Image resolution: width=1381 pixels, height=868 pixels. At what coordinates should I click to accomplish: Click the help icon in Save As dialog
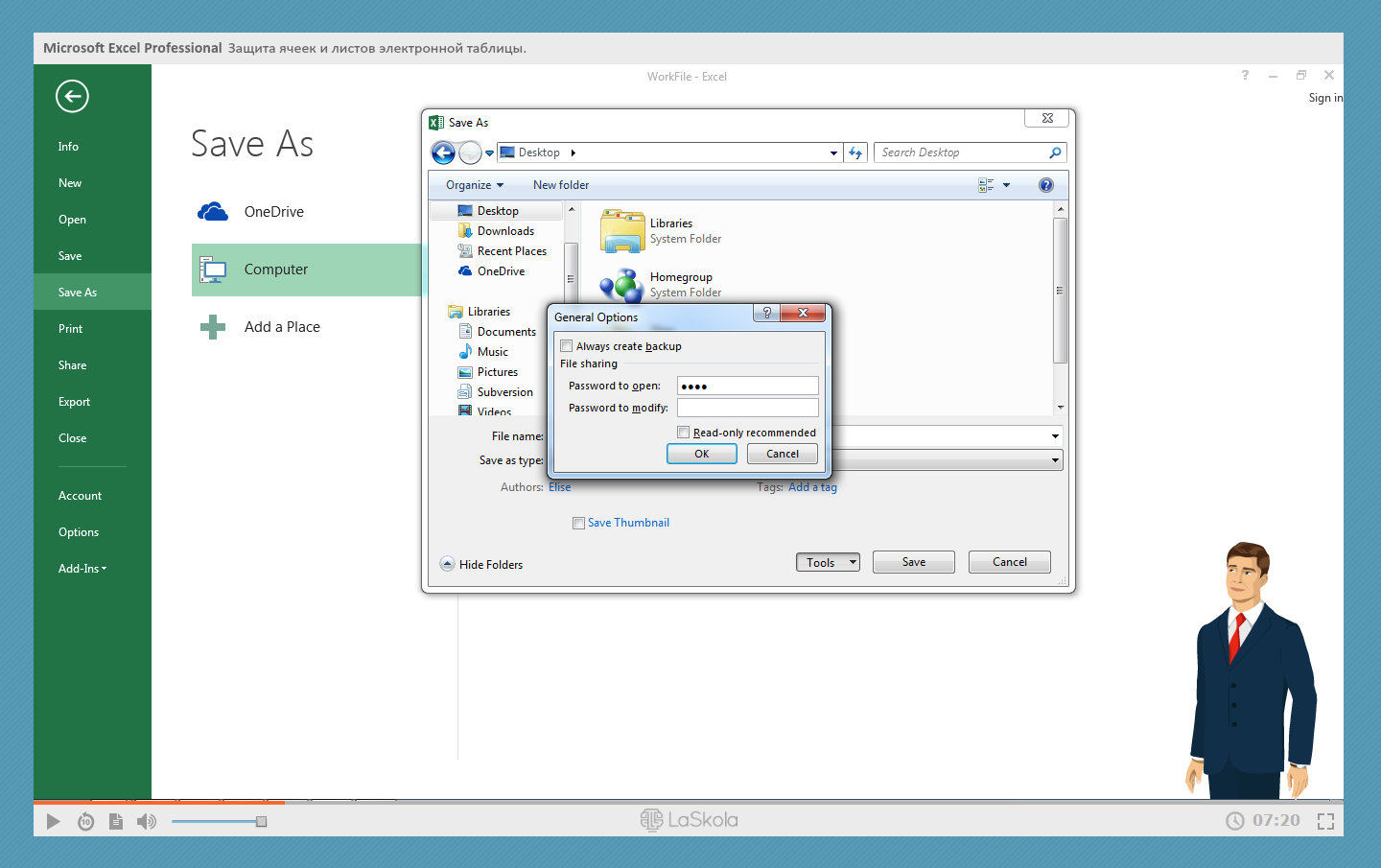pyautogui.click(x=1045, y=185)
